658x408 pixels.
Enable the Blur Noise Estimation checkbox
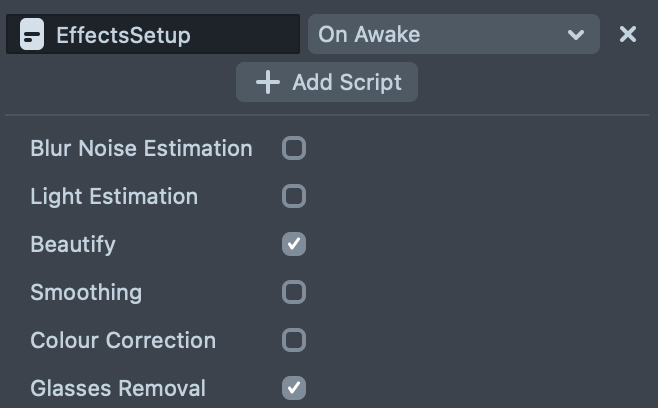click(294, 149)
